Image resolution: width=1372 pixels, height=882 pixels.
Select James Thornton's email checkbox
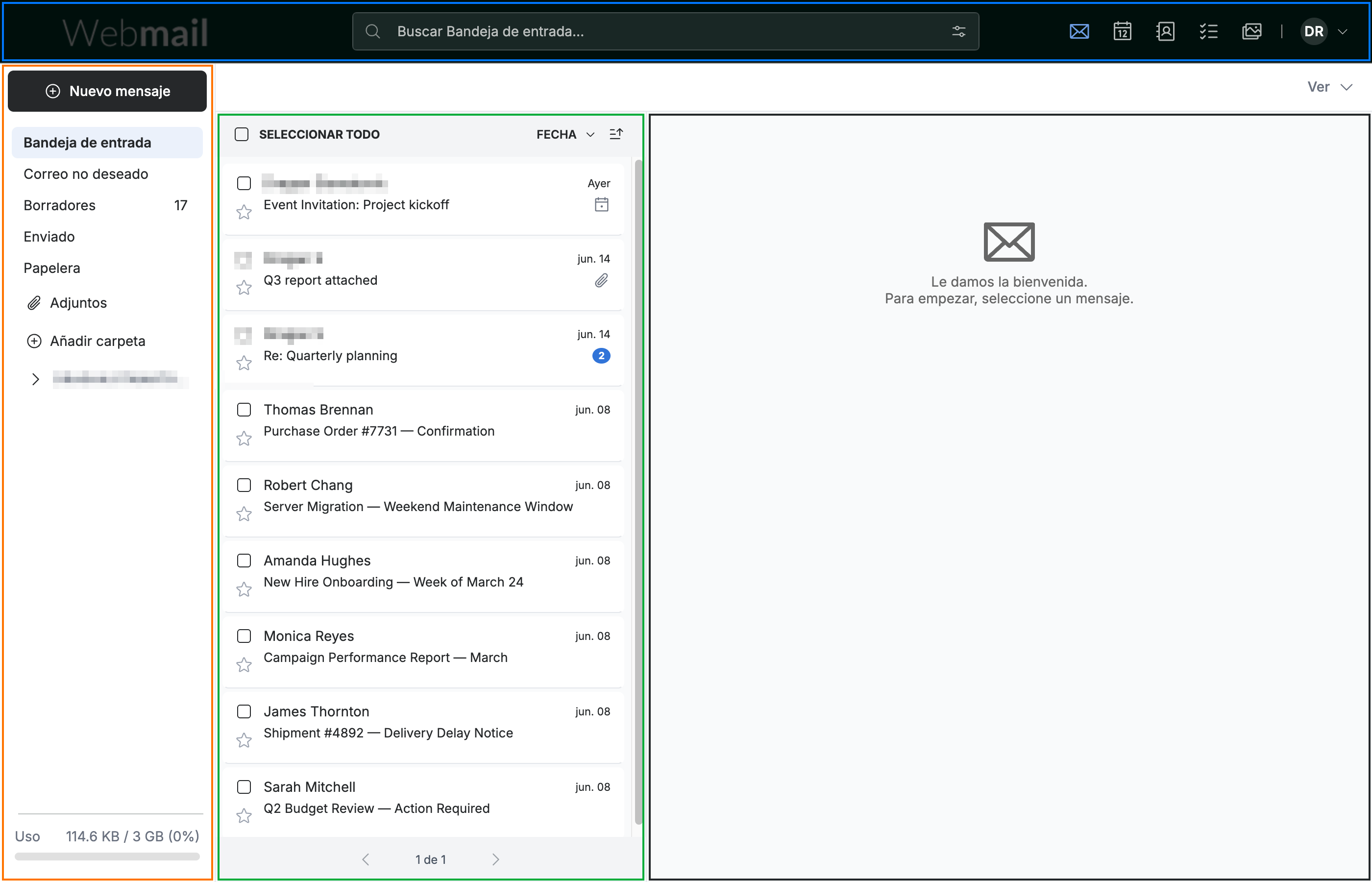tap(244, 711)
